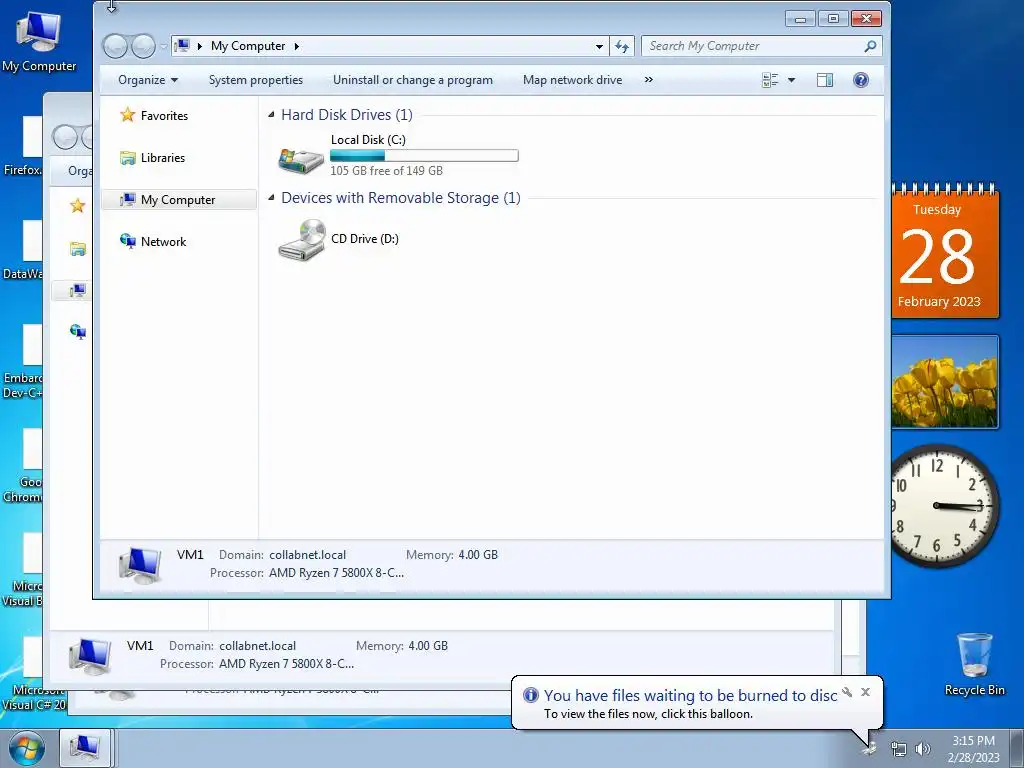The image size is (1024, 768).
Task: Open notification balloon options wrench icon
Action: click(x=846, y=692)
